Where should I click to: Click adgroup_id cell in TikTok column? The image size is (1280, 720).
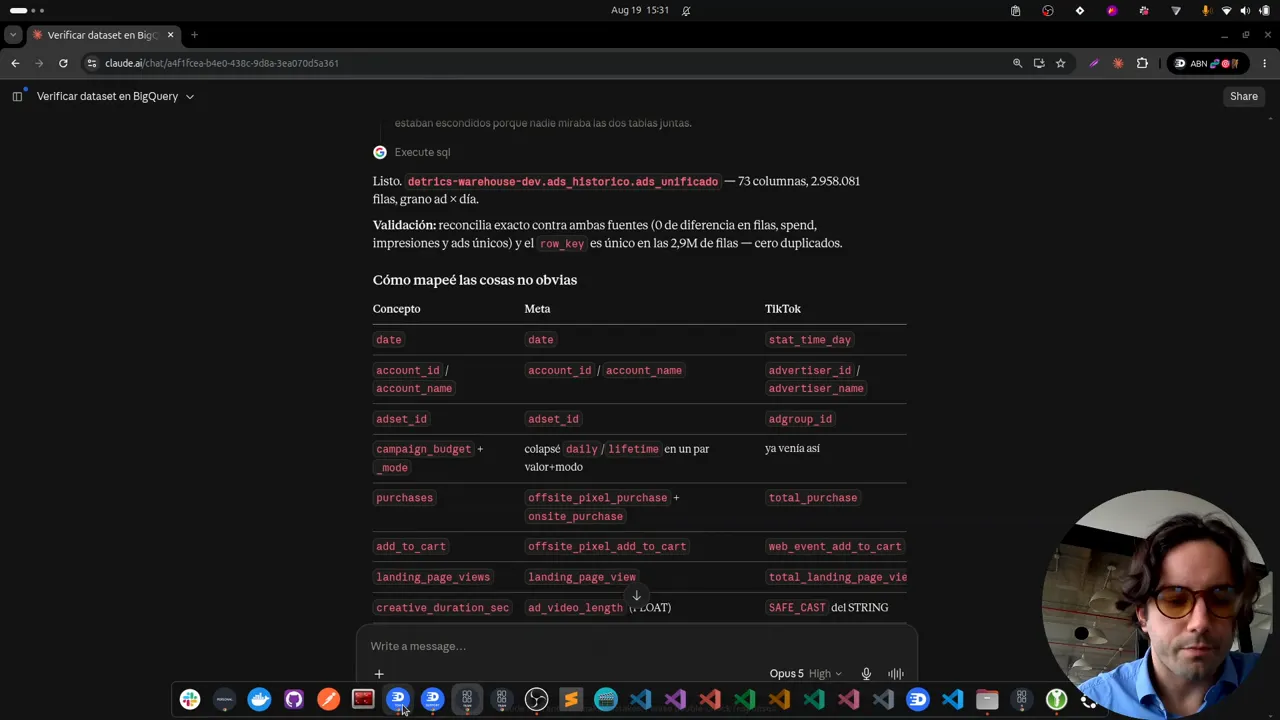tap(800, 419)
